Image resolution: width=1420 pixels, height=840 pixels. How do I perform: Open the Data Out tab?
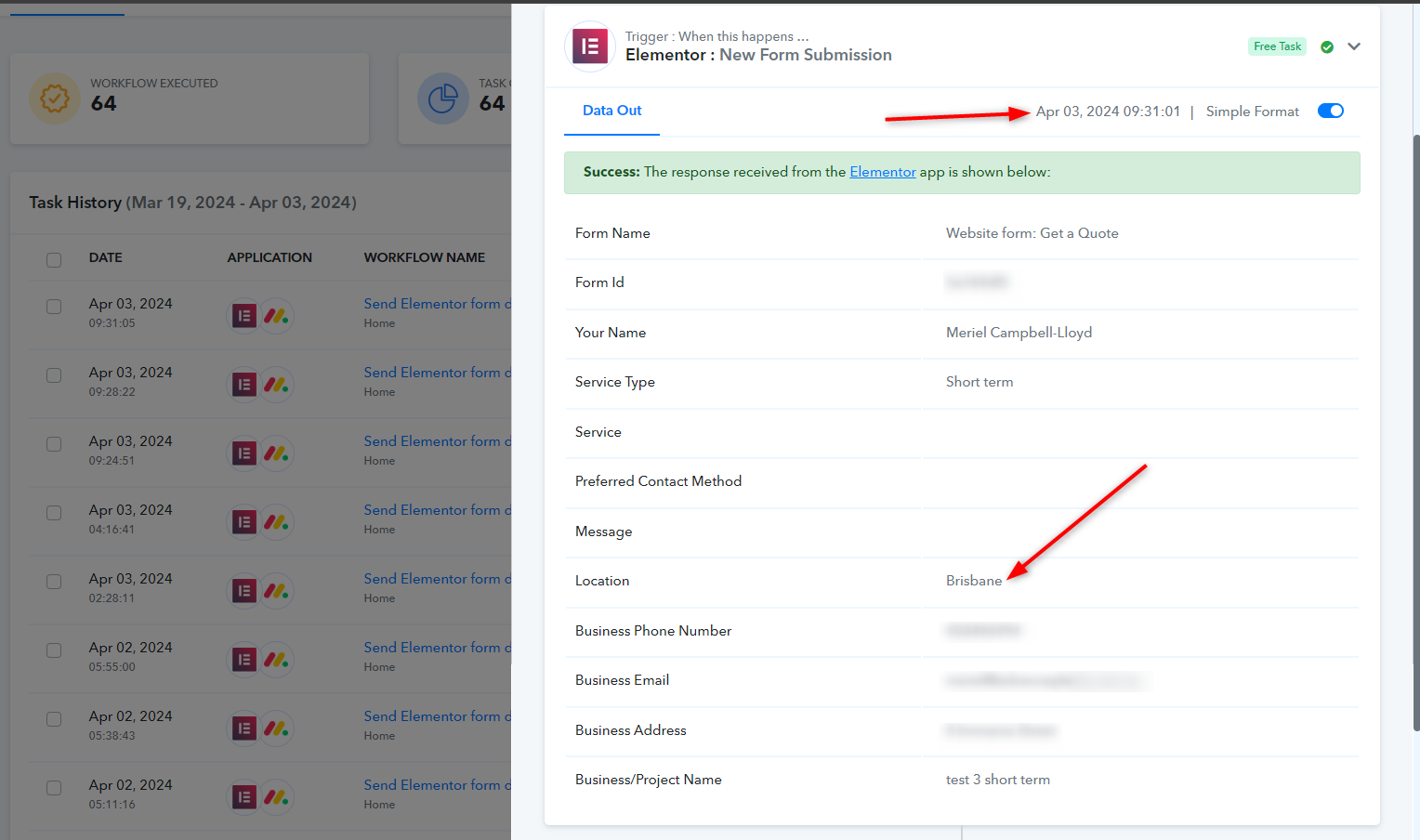tap(612, 111)
